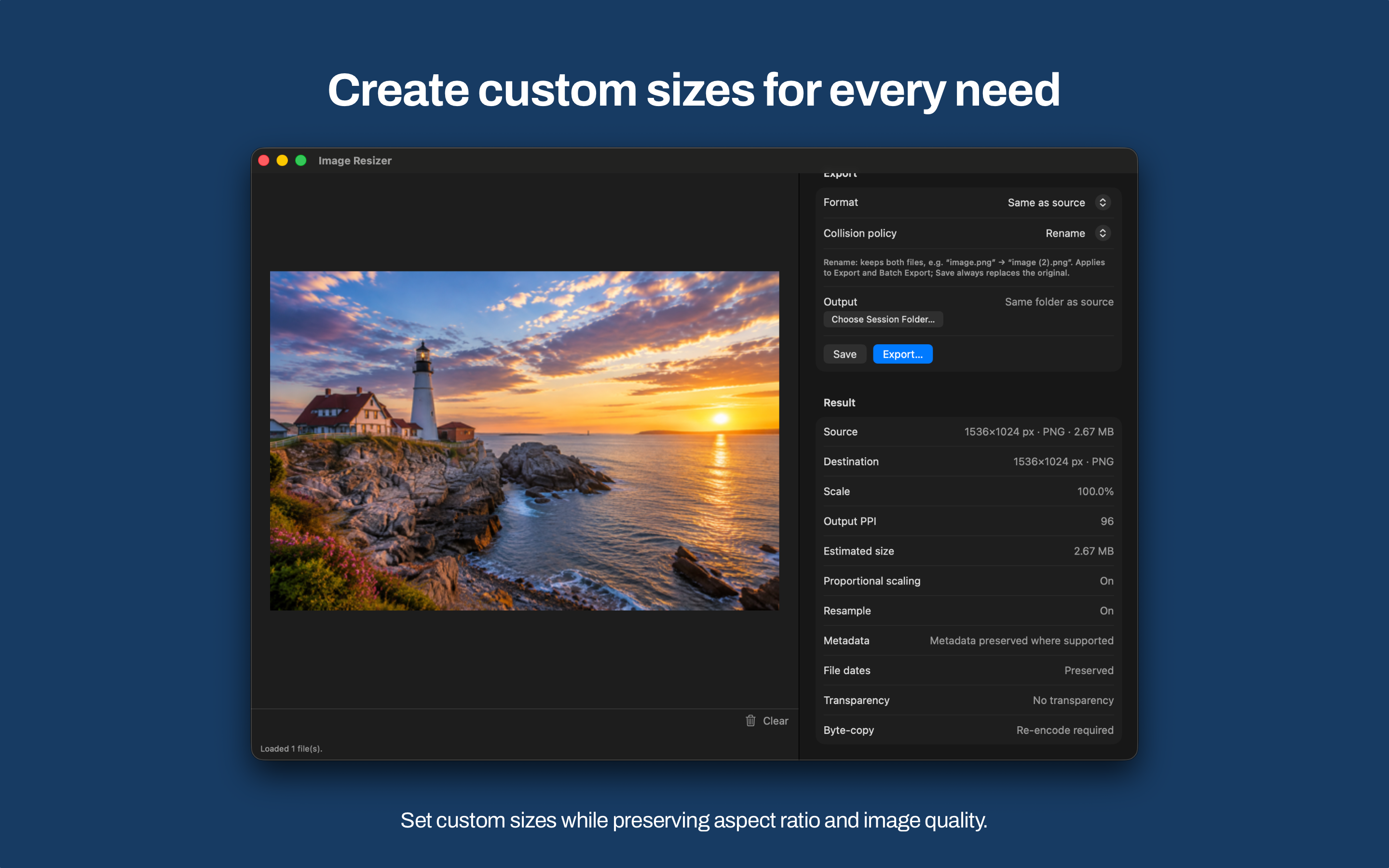
Task: Close the Image Resizer window
Action: (x=264, y=161)
